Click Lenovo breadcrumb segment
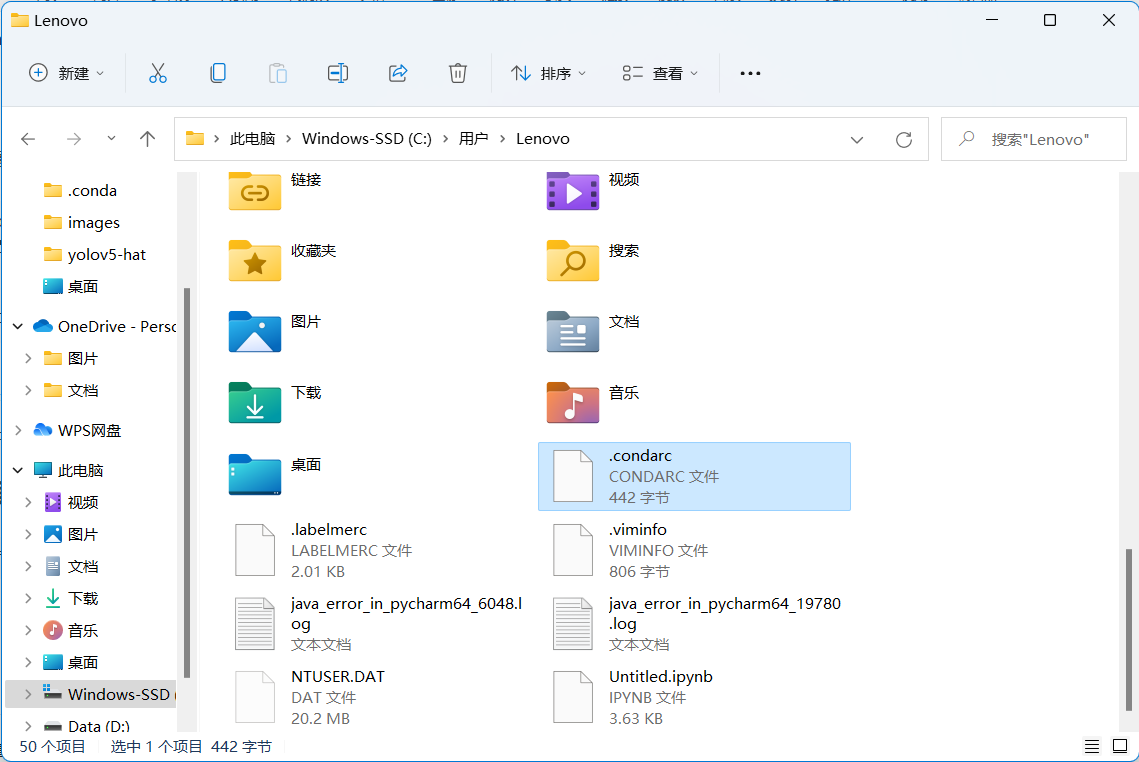This screenshot has width=1139, height=762. tap(543, 139)
